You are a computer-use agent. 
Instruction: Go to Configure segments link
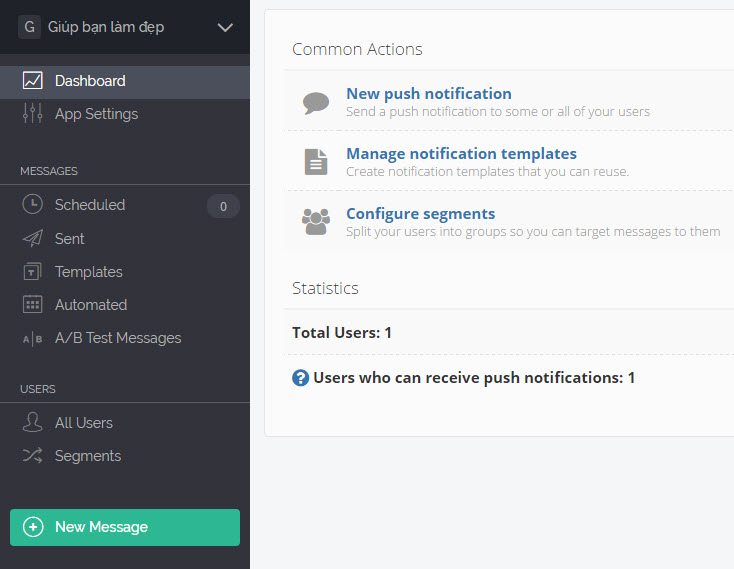click(x=420, y=214)
